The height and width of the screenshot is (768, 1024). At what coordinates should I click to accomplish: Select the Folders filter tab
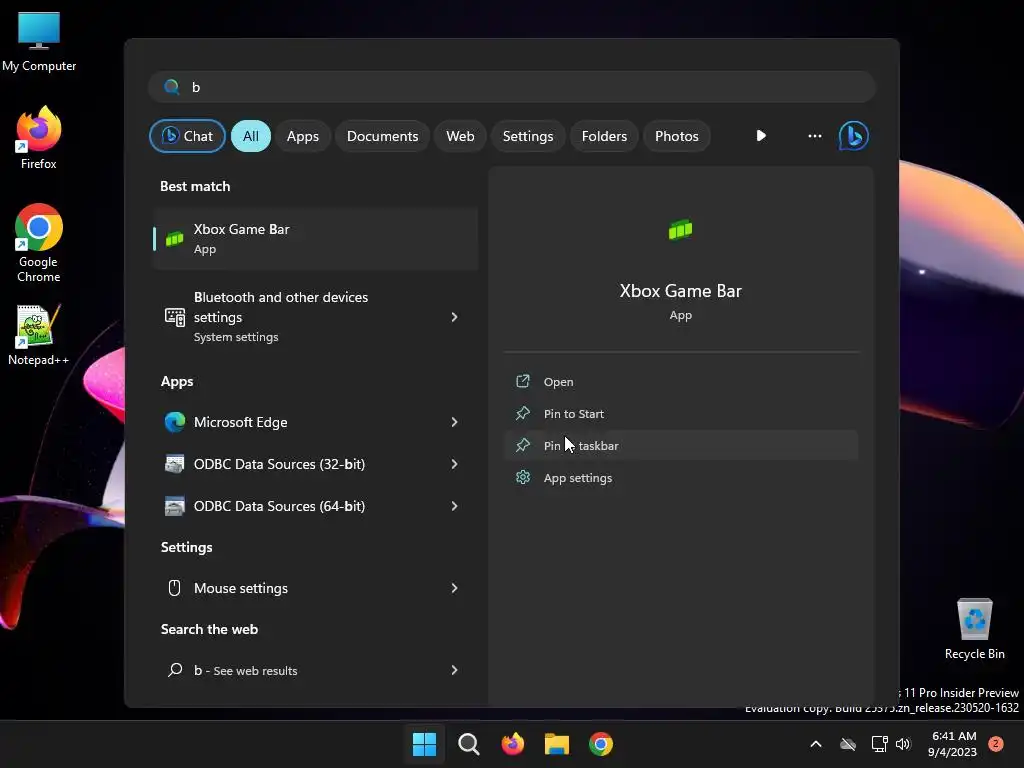pos(604,136)
